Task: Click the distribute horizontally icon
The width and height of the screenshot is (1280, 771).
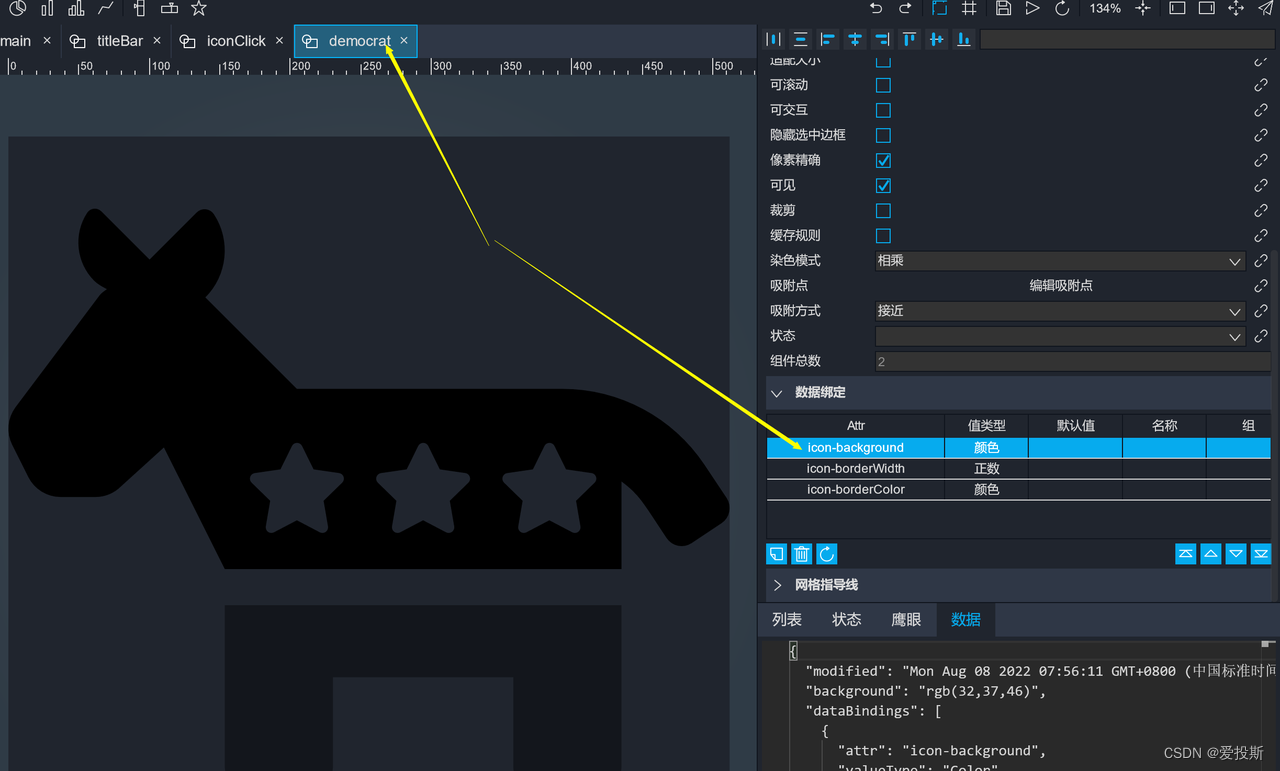Action: (x=773, y=39)
